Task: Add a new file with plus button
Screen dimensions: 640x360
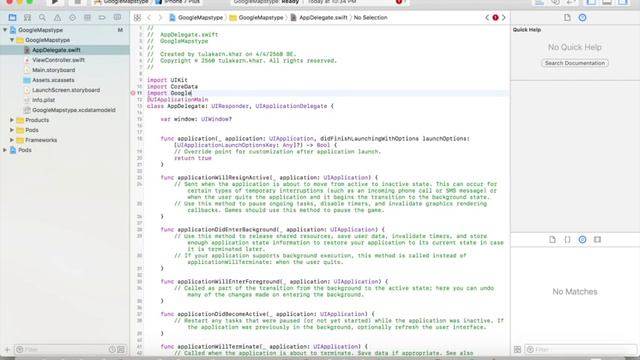Action: tap(7, 350)
